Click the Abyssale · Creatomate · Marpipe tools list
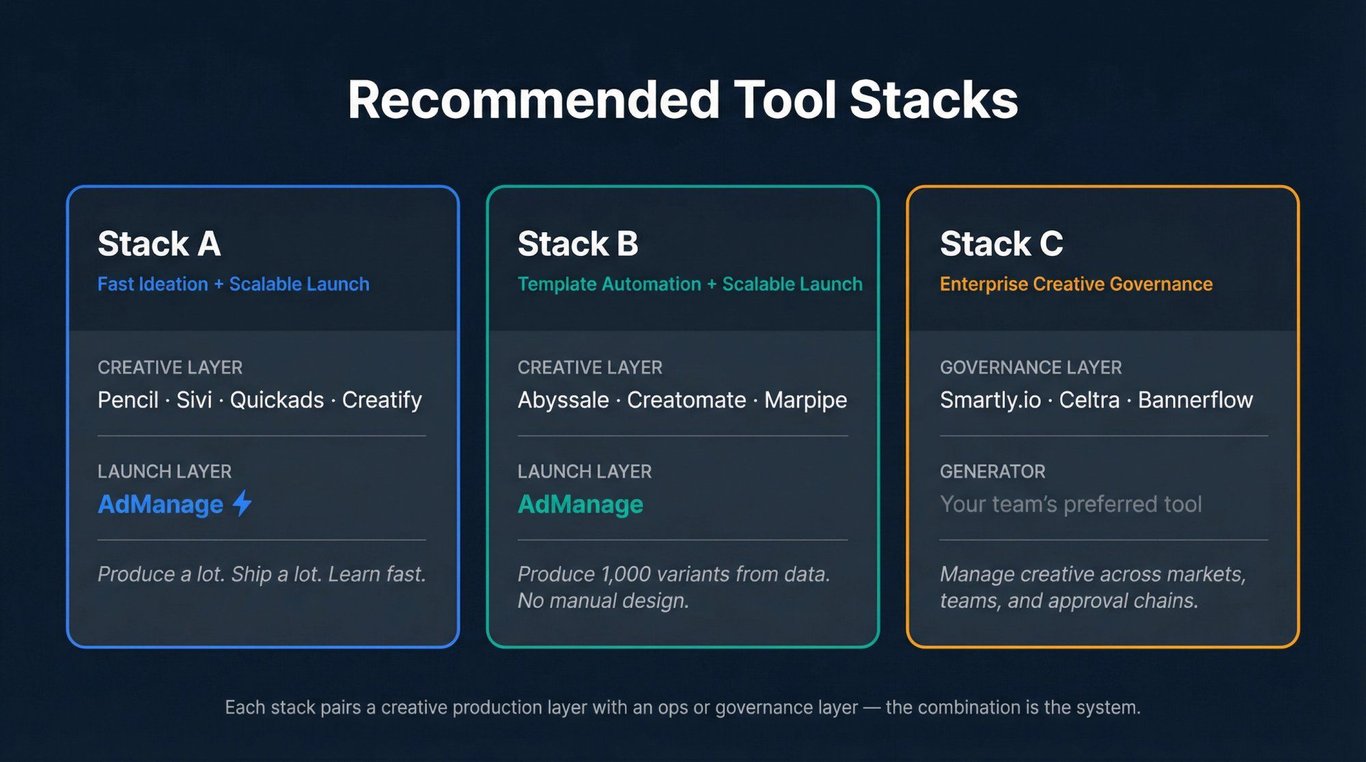 tap(682, 400)
